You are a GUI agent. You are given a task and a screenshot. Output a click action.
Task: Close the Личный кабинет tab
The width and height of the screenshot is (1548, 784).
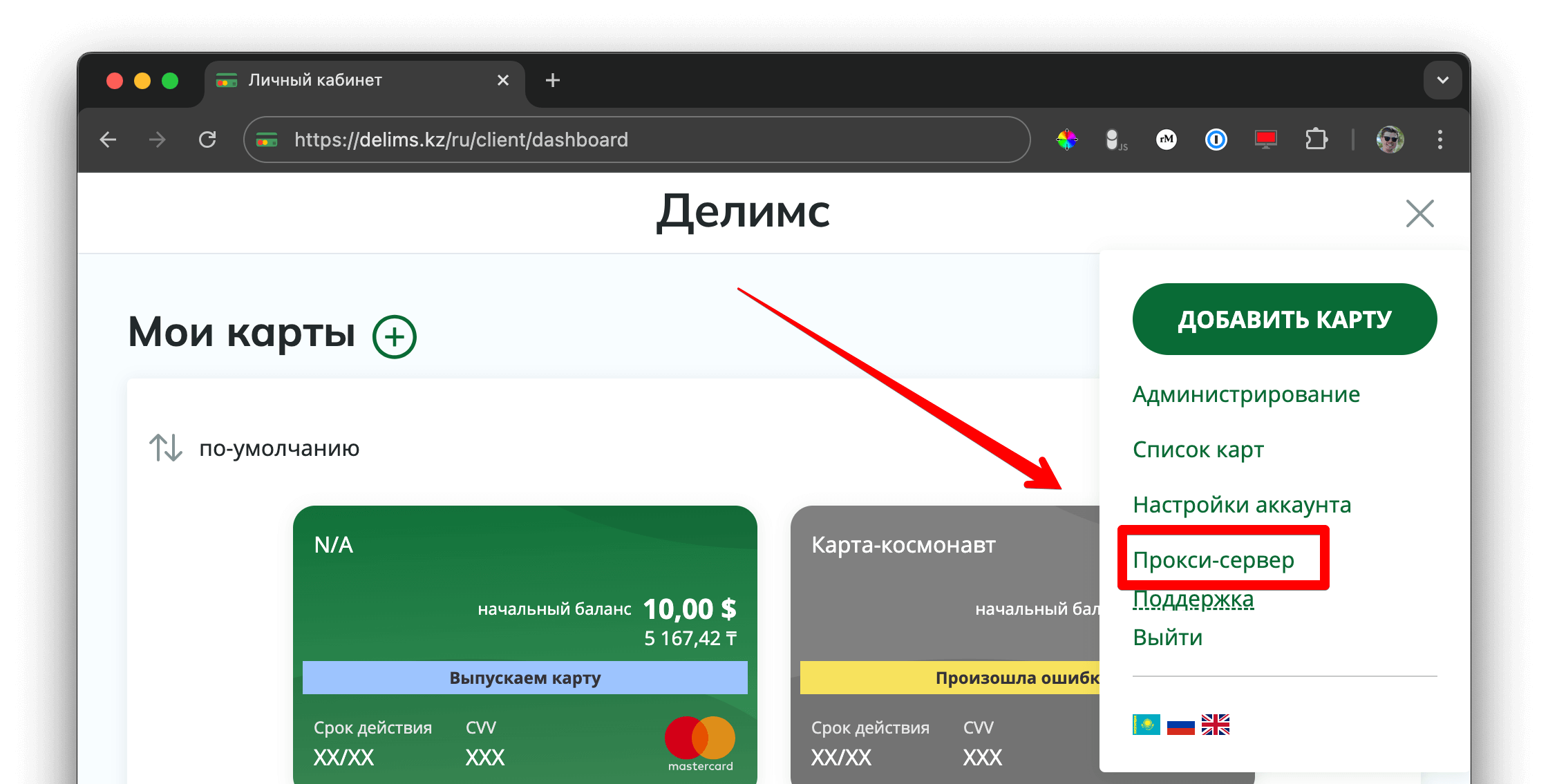point(503,80)
